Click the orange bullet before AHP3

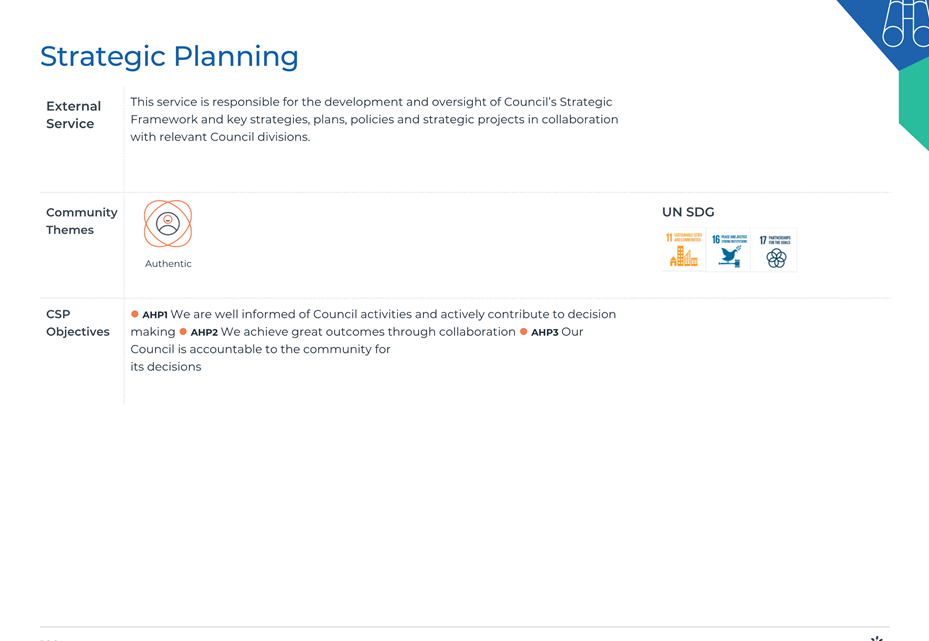(x=524, y=332)
